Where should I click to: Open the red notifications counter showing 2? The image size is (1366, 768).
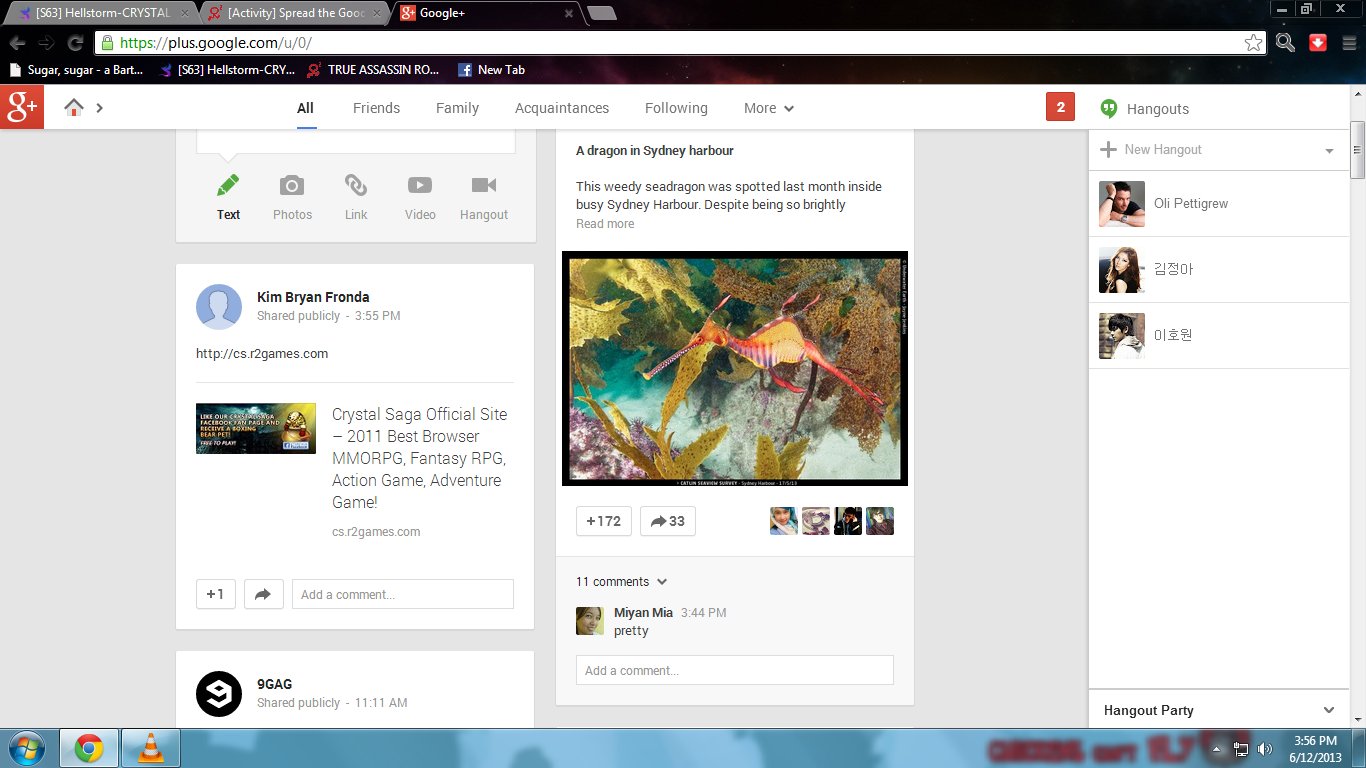coord(1060,108)
